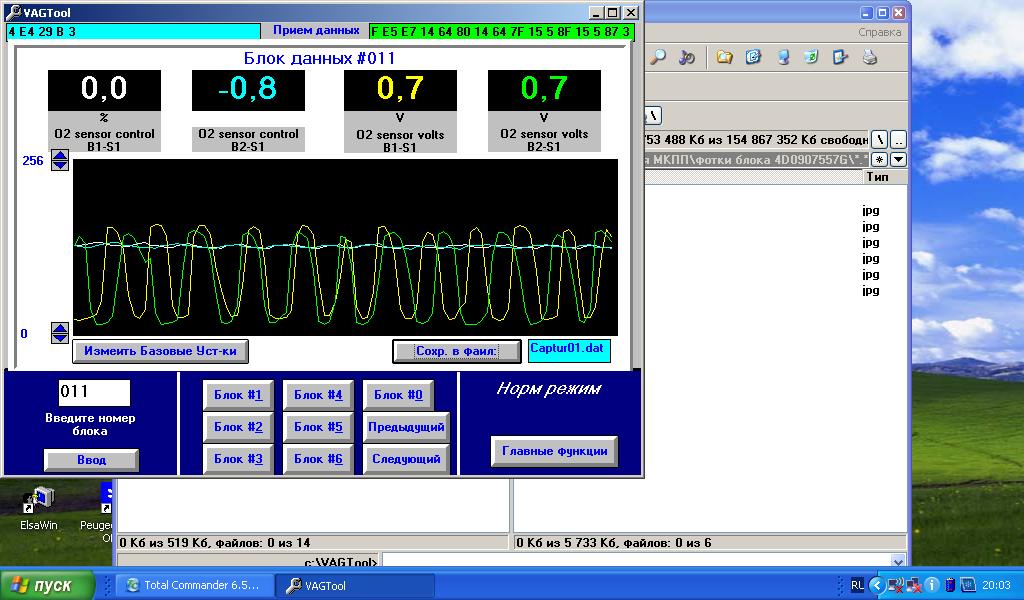Click the root directory backslash button
Viewport: 1024px width, 600px height.
879,140
